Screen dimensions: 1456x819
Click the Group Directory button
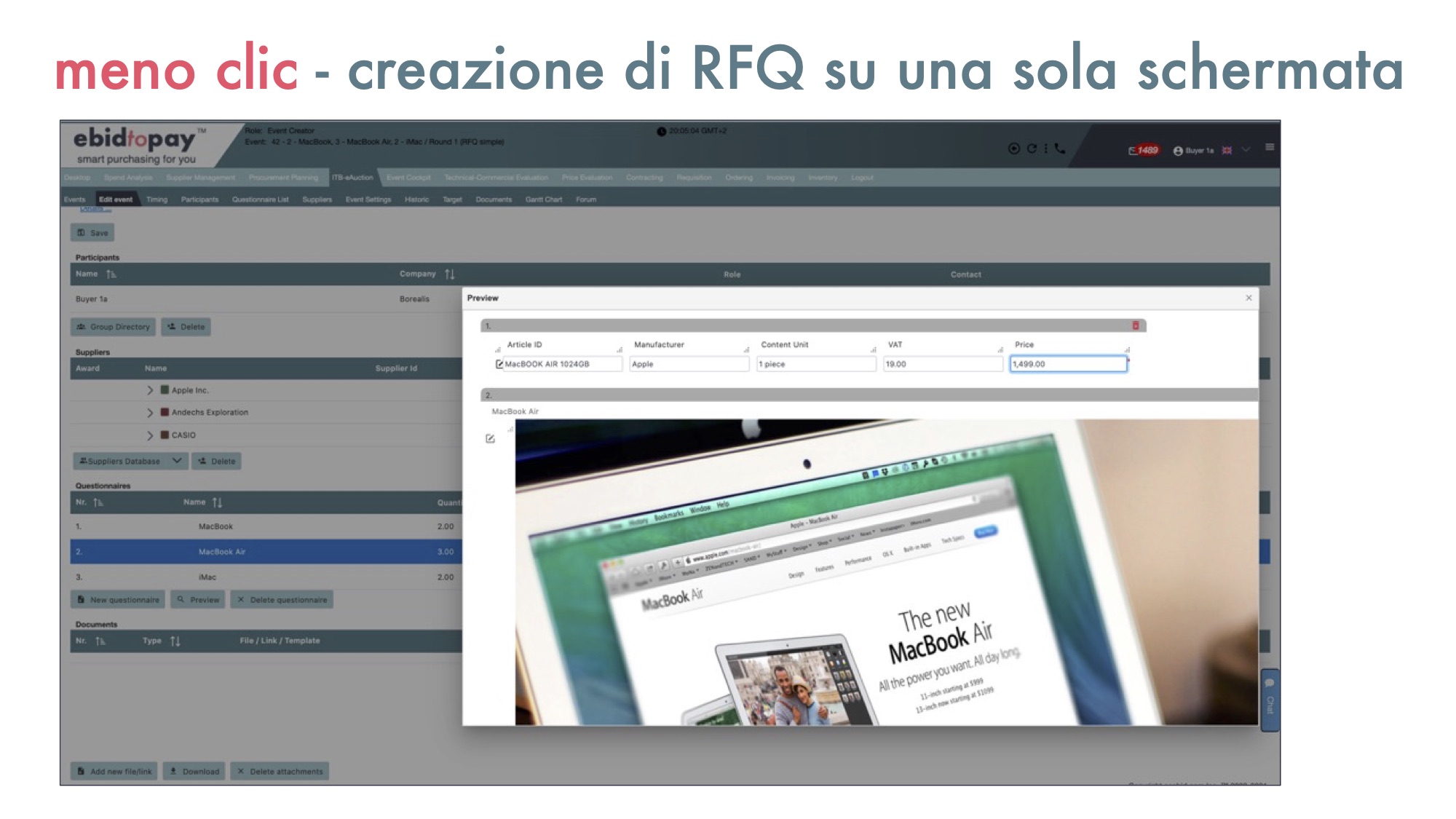coord(113,327)
